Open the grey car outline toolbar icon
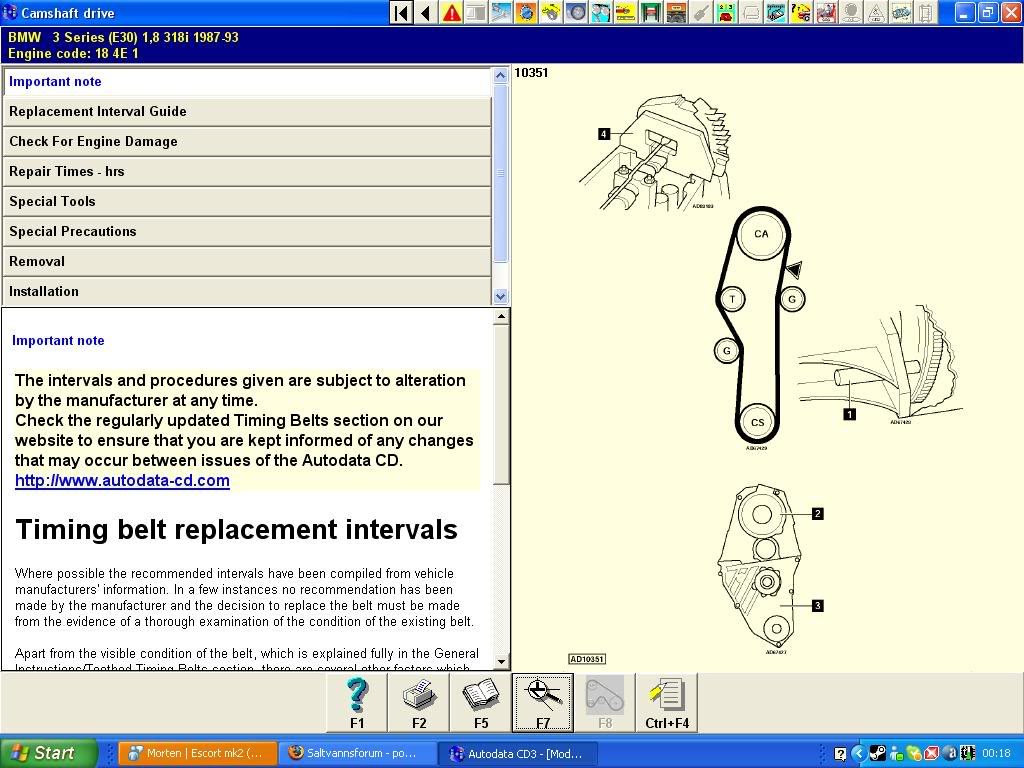 (751, 12)
